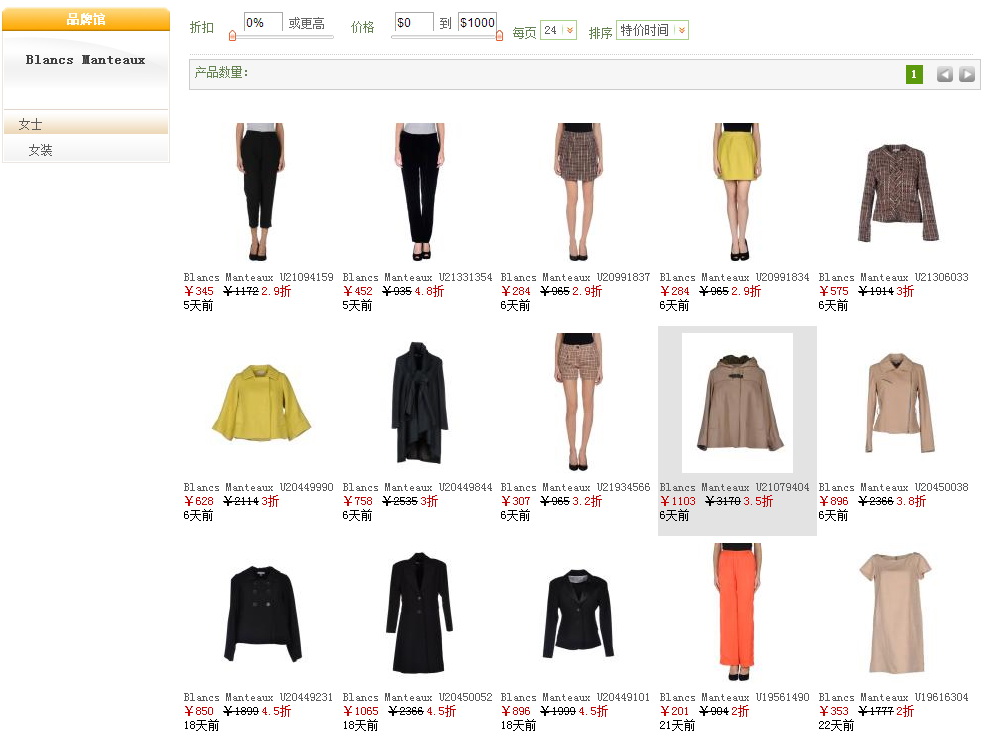Click 21天前 under orange pants
This screenshot has width=990, height=745.
click(677, 726)
